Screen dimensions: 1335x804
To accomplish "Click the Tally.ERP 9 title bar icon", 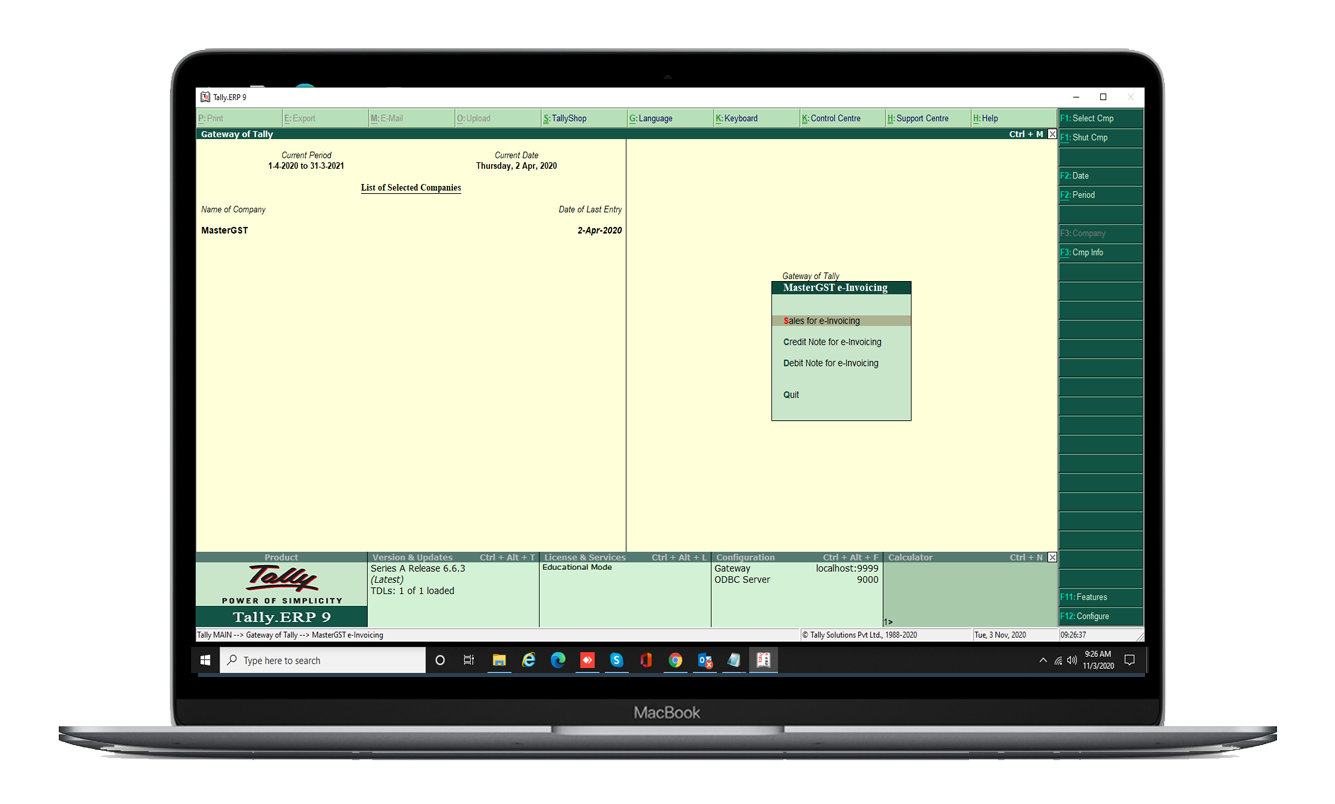I will click(205, 97).
